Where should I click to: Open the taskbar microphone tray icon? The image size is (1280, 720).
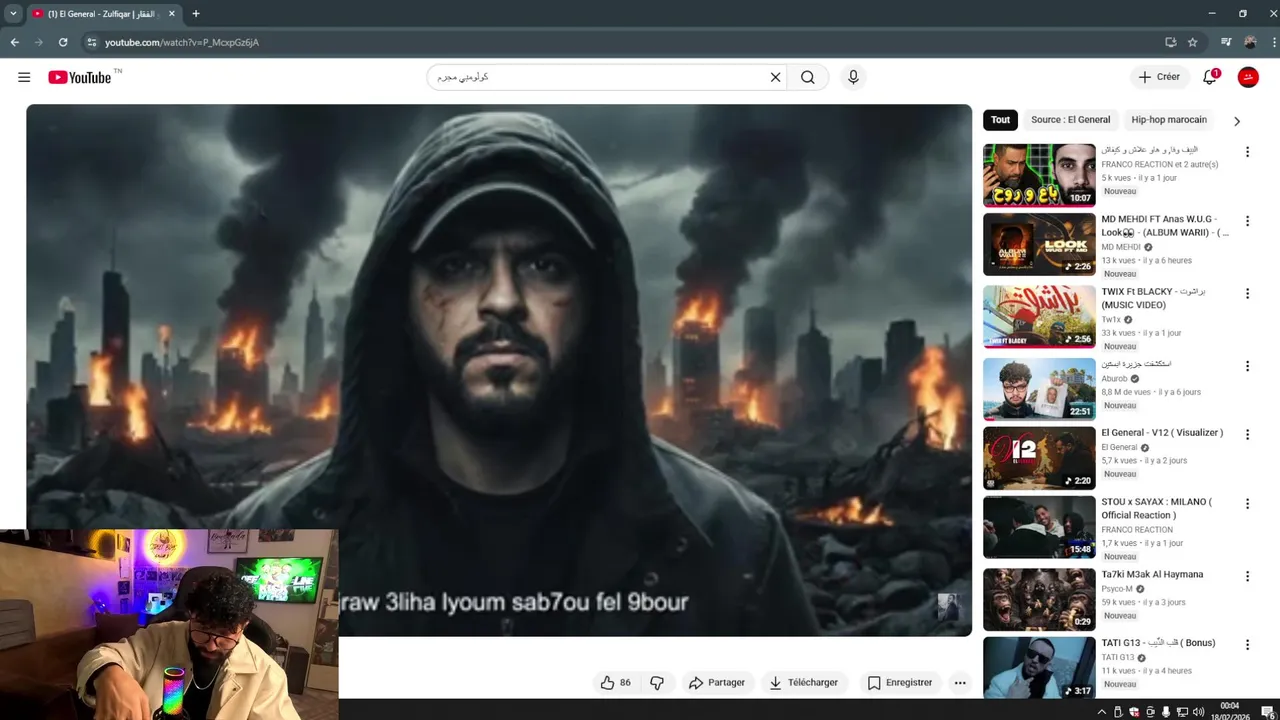coord(1166,712)
